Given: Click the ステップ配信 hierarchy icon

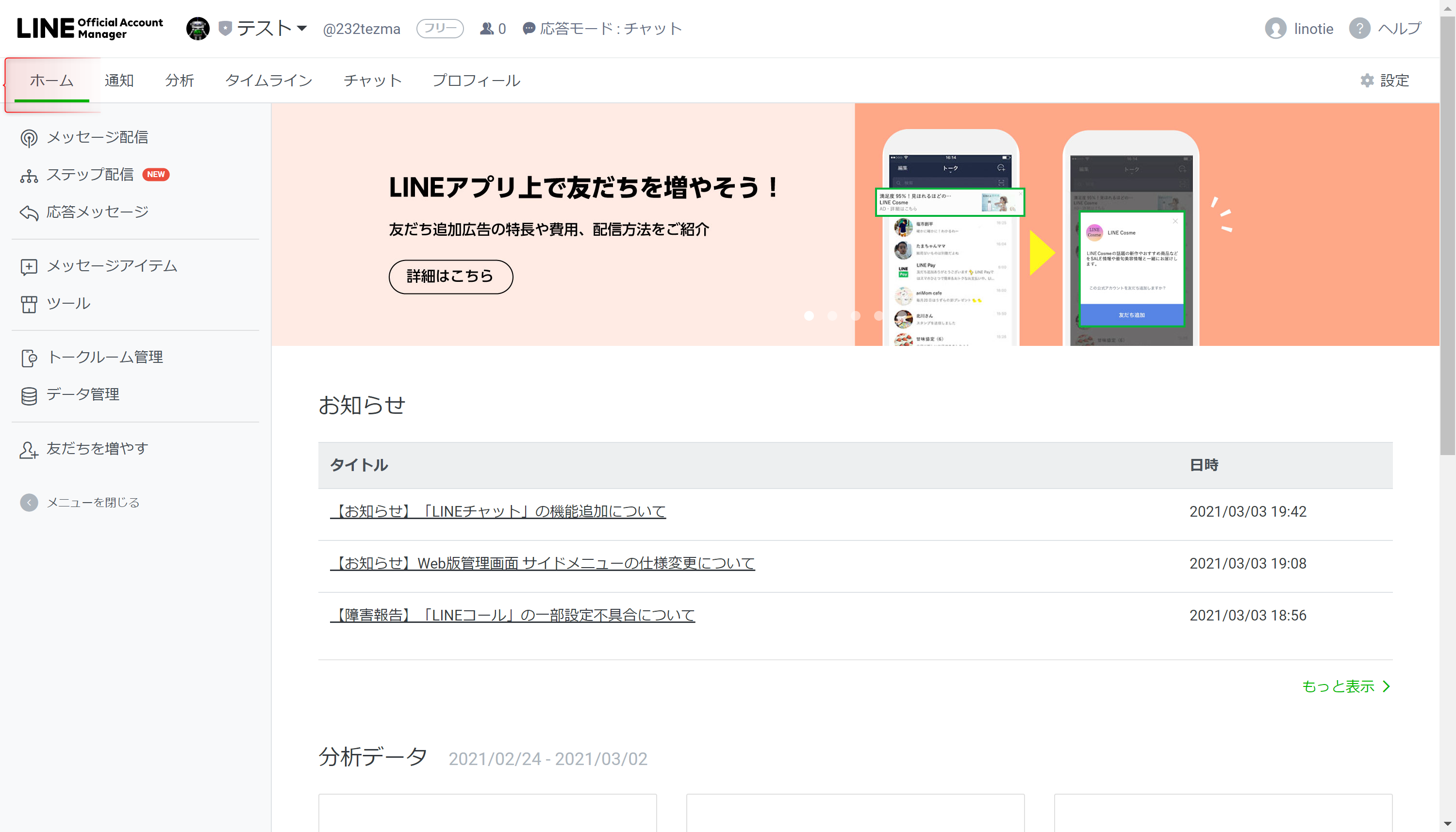Looking at the screenshot, I should coord(29,176).
